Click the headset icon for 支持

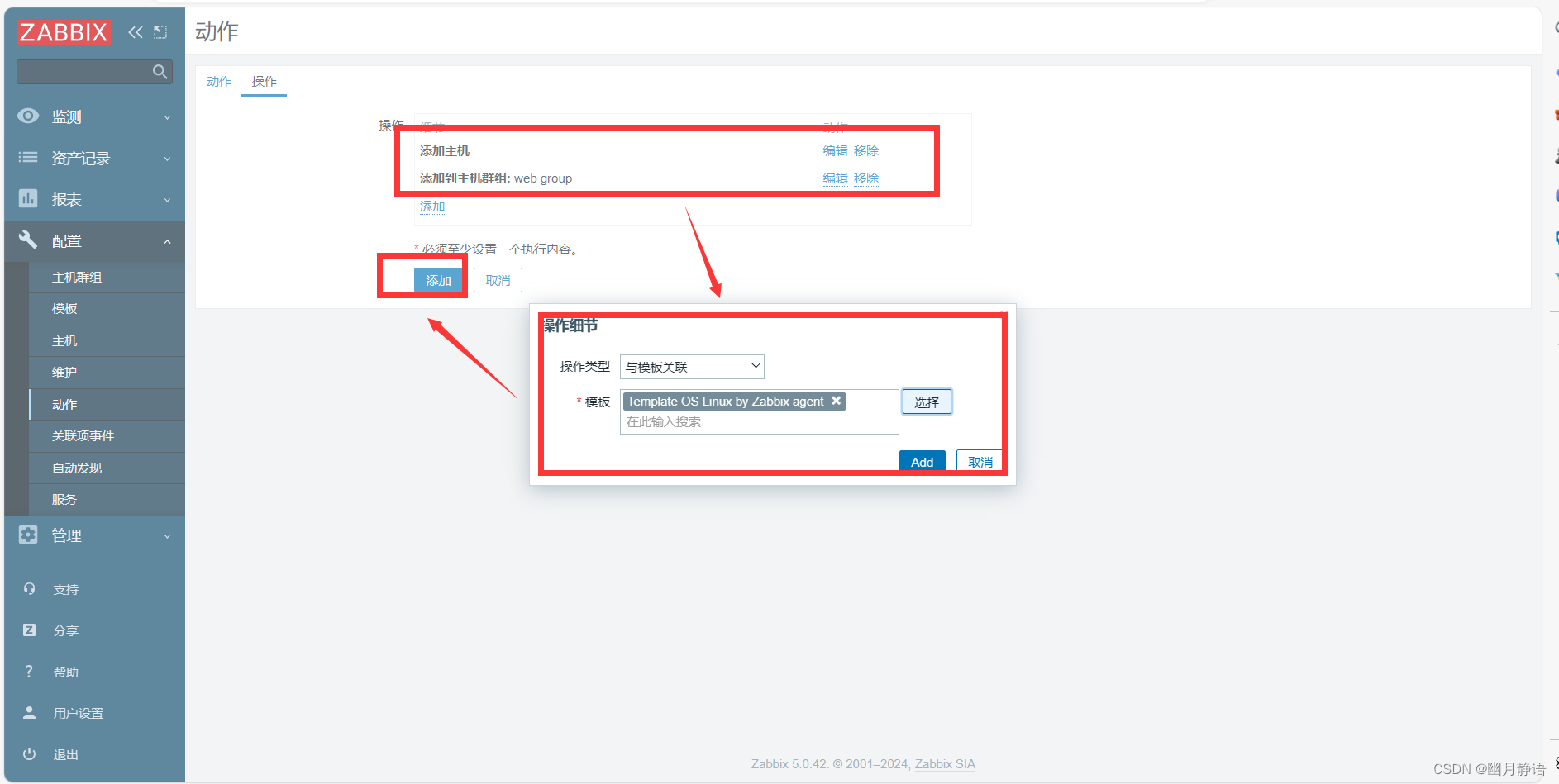tap(29, 589)
